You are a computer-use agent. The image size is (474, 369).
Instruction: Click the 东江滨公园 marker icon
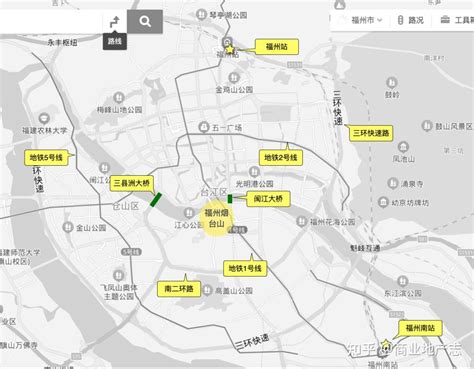click(x=402, y=281)
